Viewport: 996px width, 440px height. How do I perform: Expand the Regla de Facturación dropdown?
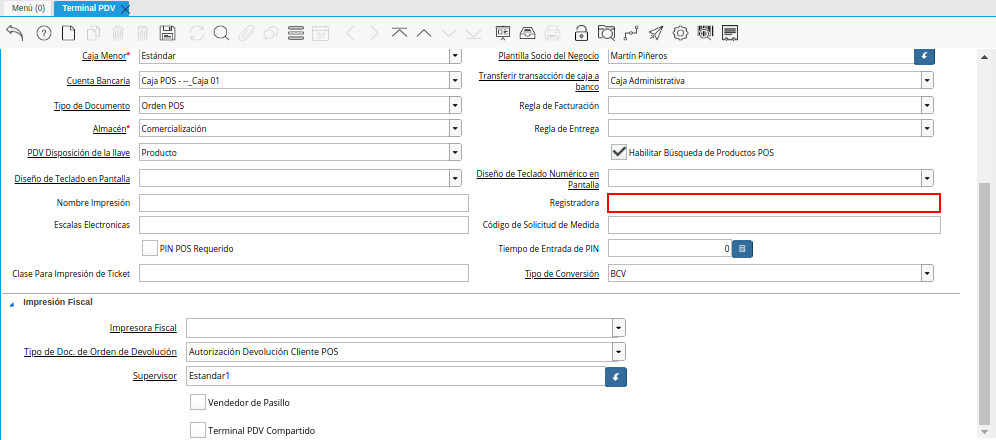coord(927,105)
